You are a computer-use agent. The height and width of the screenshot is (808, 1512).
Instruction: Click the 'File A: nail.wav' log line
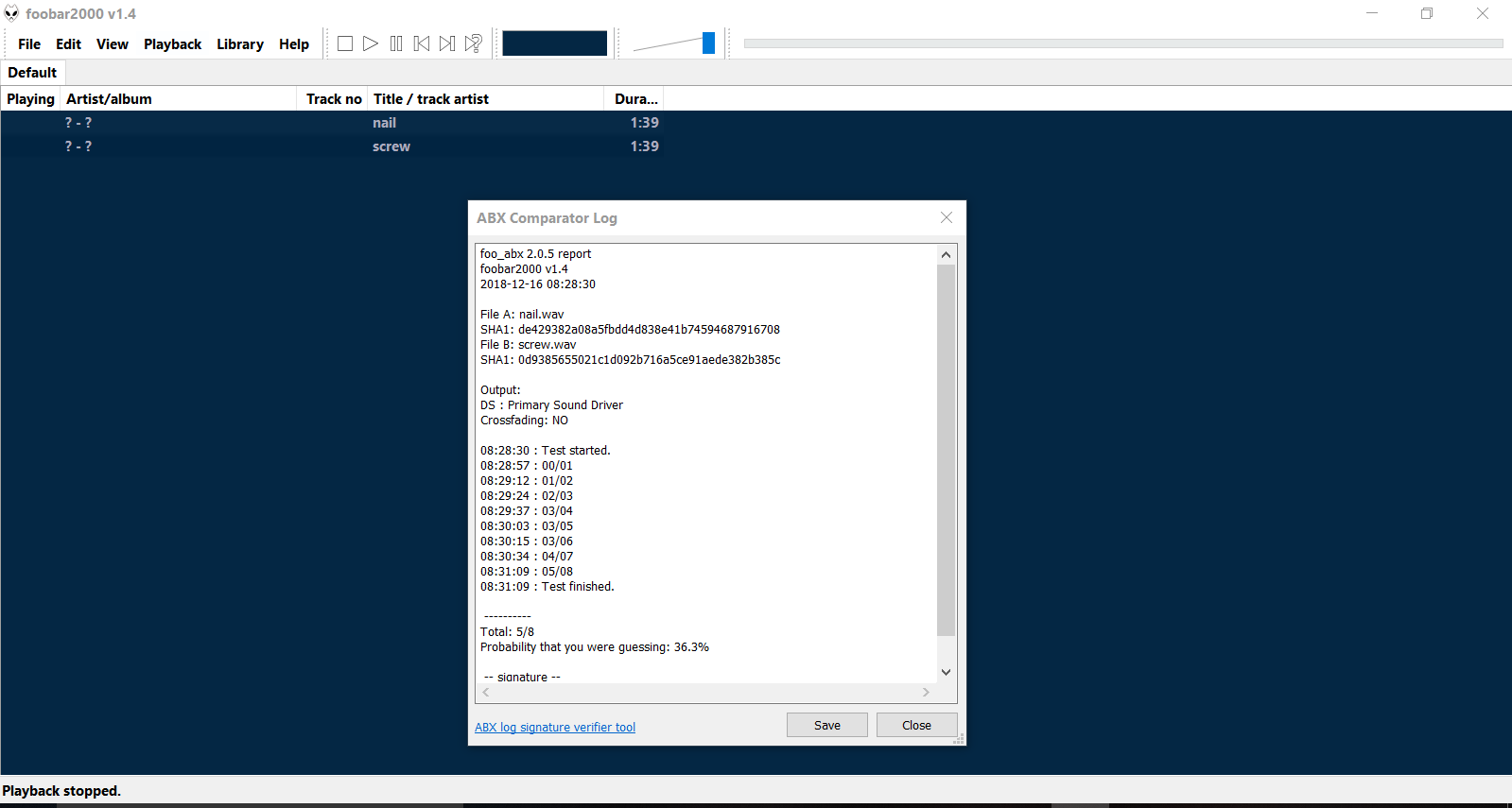tap(522, 315)
